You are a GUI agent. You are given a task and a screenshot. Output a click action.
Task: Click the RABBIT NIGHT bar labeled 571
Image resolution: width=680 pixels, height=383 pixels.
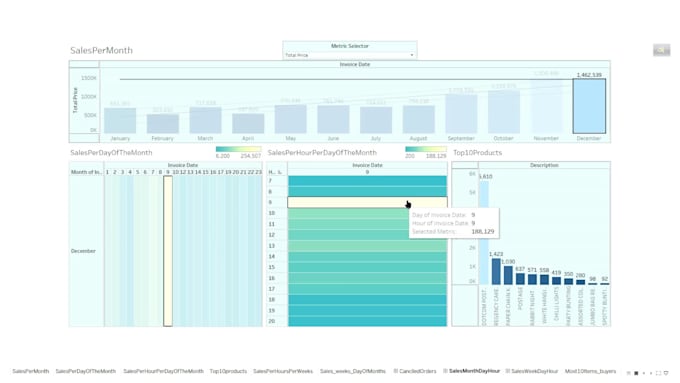pos(532,279)
